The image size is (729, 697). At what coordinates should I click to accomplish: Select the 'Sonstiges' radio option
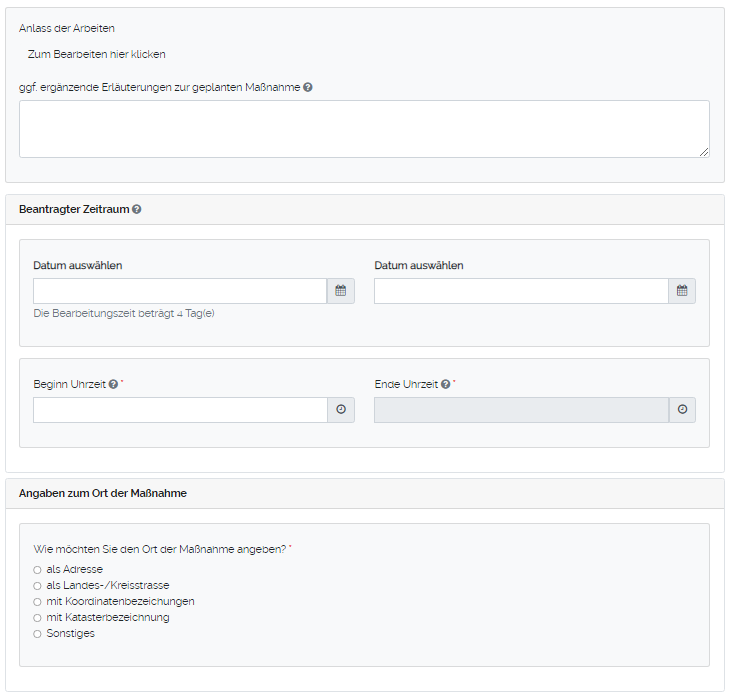click(x=38, y=634)
